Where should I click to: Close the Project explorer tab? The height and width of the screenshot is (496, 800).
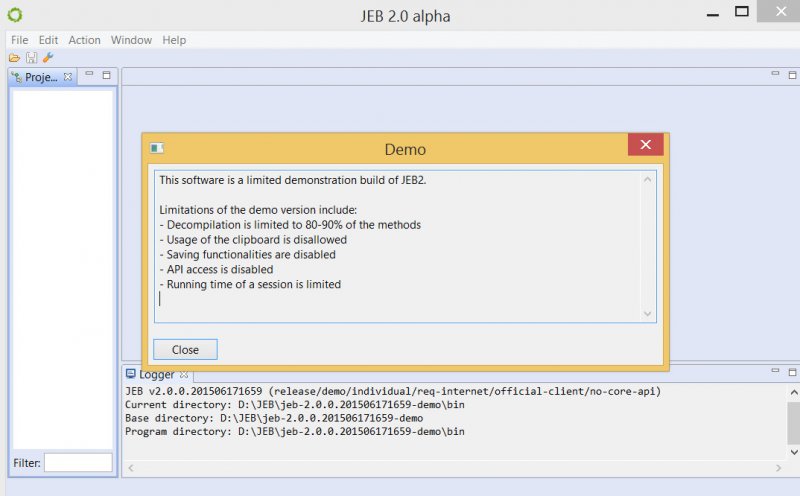coord(68,77)
